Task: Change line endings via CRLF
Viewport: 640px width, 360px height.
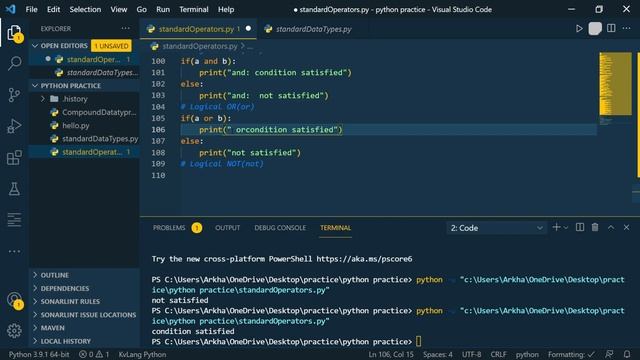Action: [x=498, y=354]
